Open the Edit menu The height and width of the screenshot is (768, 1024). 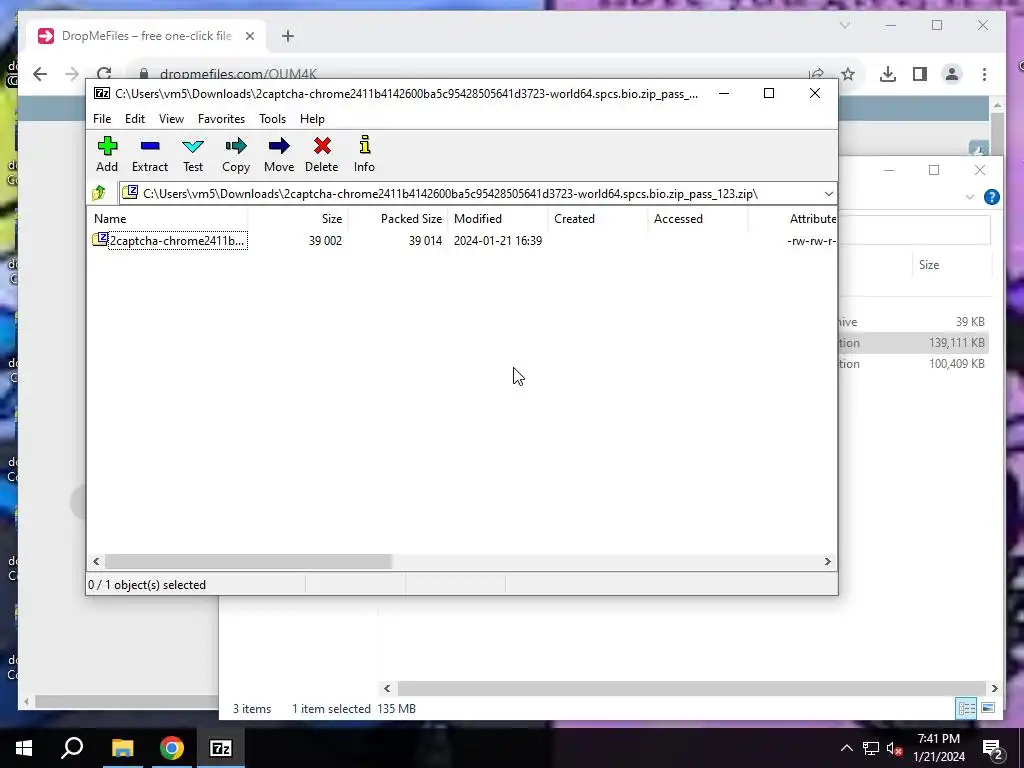(x=135, y=119)
